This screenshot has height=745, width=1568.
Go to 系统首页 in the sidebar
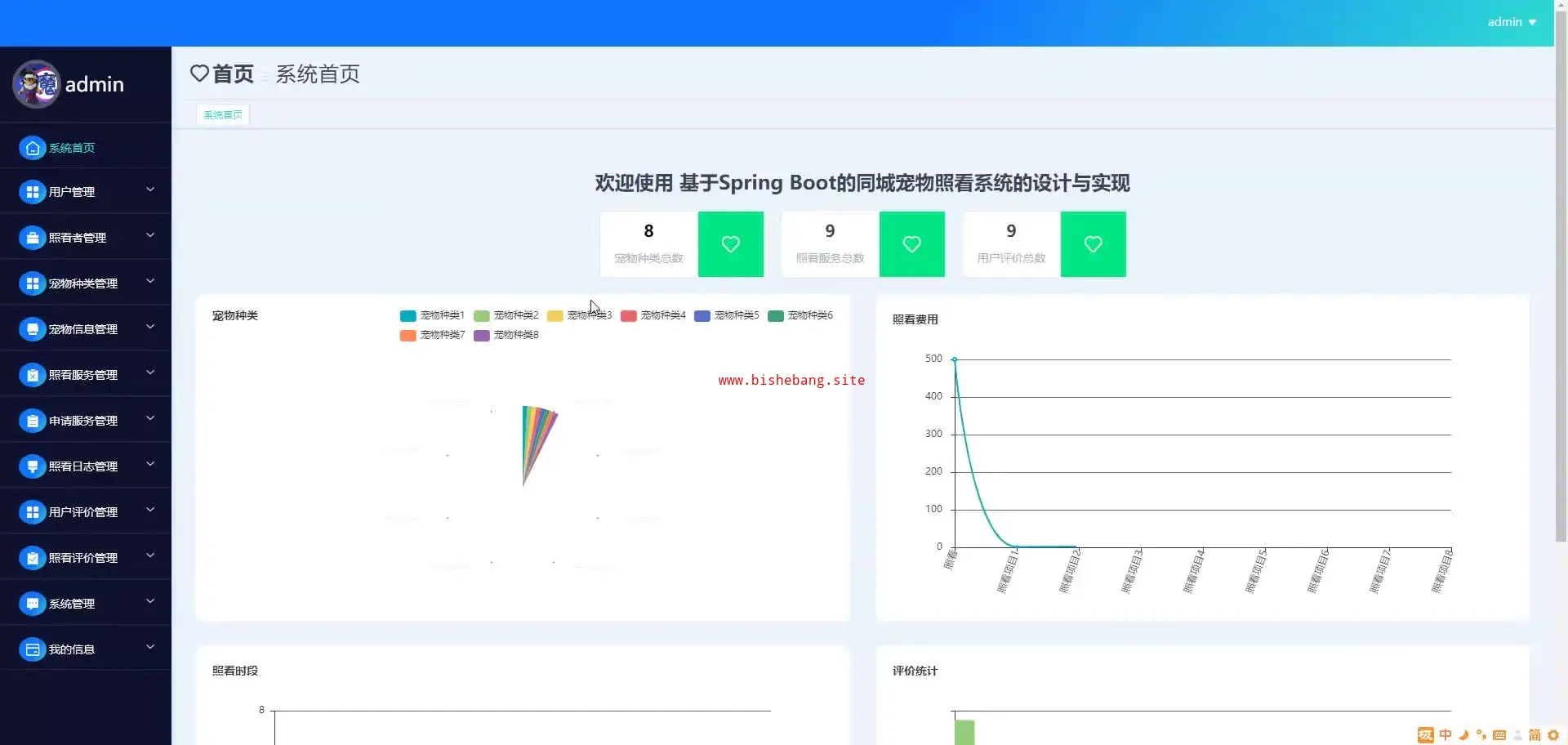pos(72,148)
